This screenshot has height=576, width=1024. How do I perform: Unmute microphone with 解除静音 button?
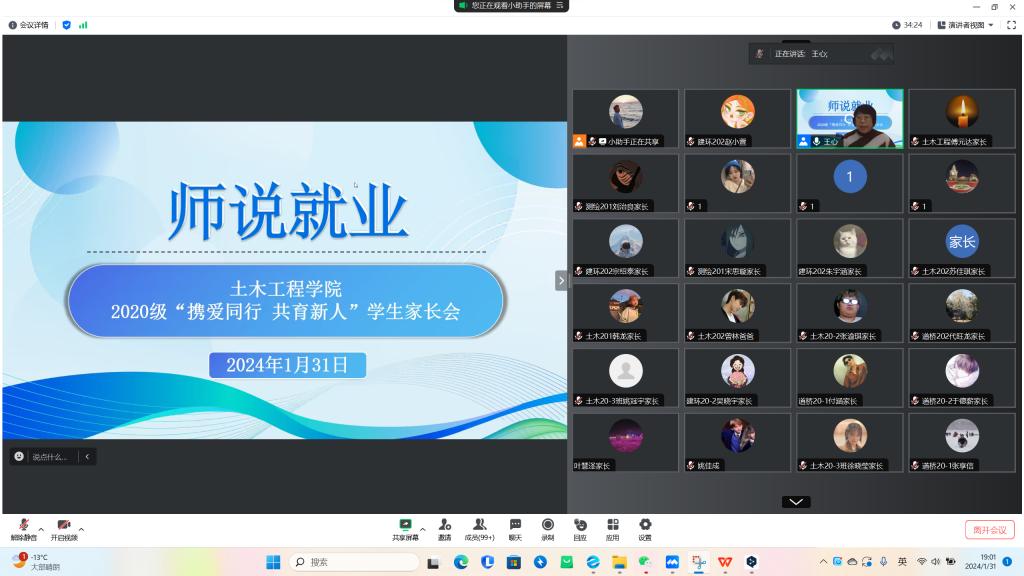pos(23,528)
